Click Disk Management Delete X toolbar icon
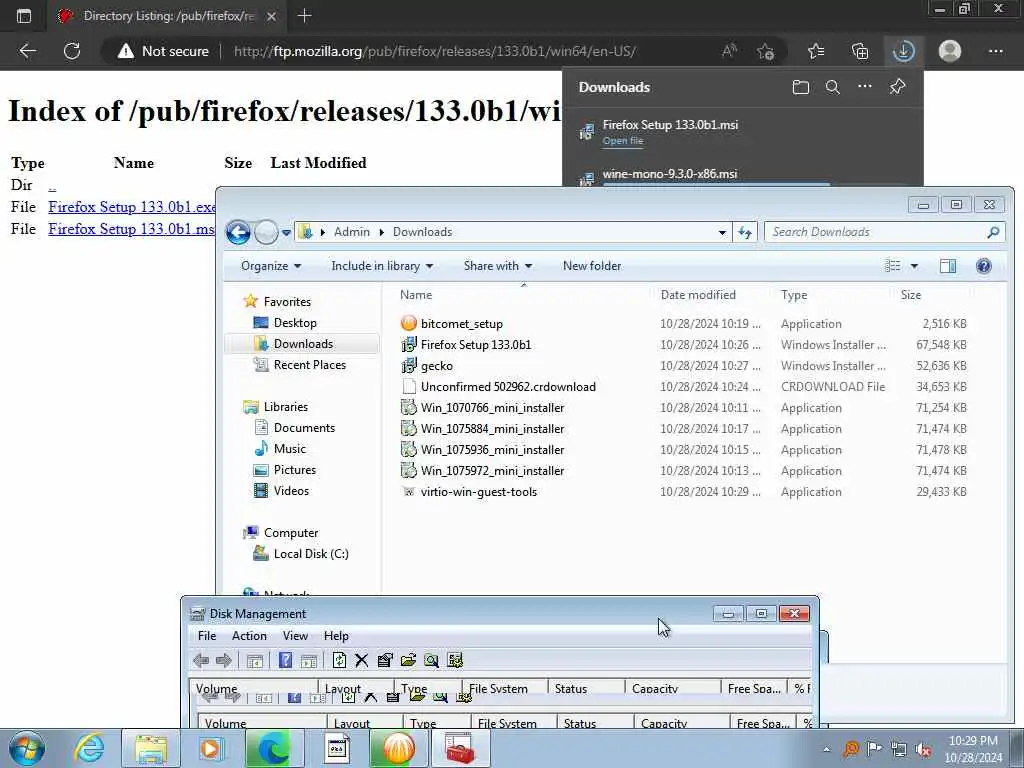1024x768 pixels. (362, 660)
